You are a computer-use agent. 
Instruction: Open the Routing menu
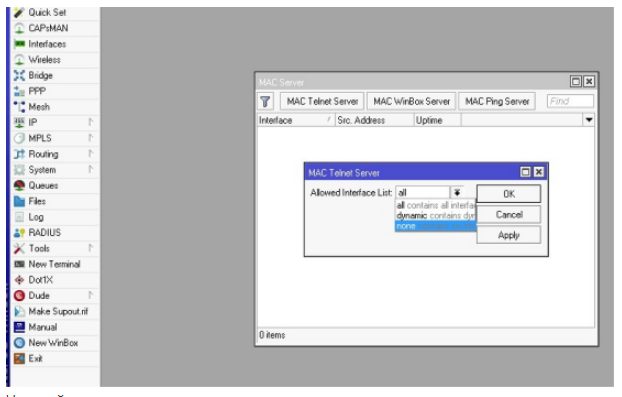click(x=55, y=154)
